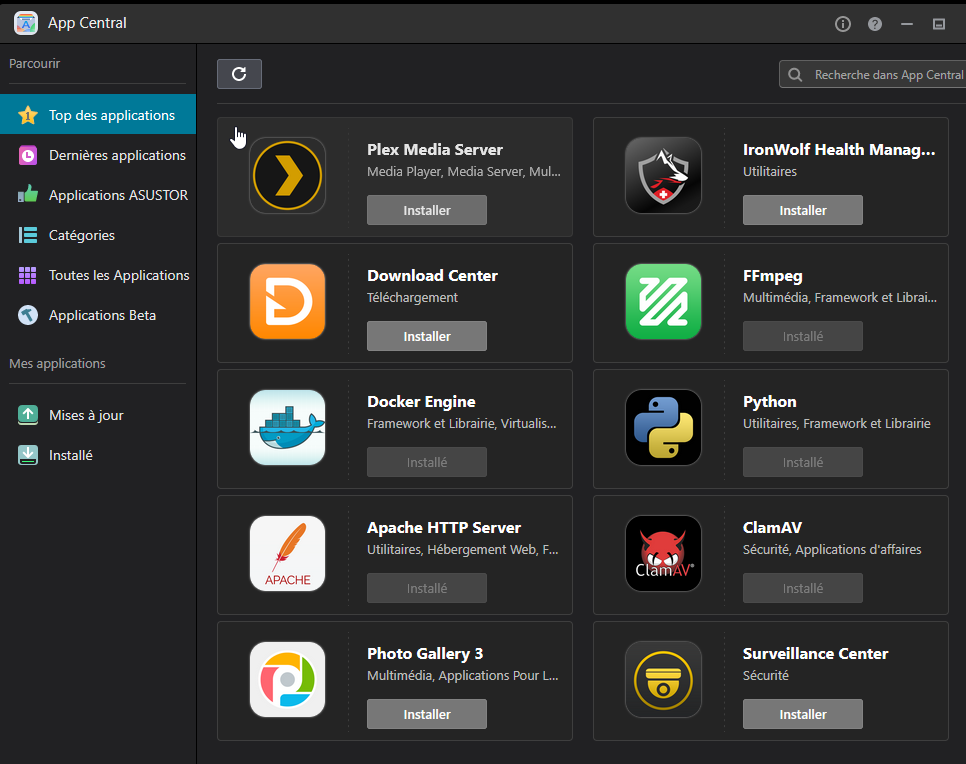Click Utilitaires, Framework et Librairie text
The width and height of the screenshot is (966, 764).
(837, 423)
